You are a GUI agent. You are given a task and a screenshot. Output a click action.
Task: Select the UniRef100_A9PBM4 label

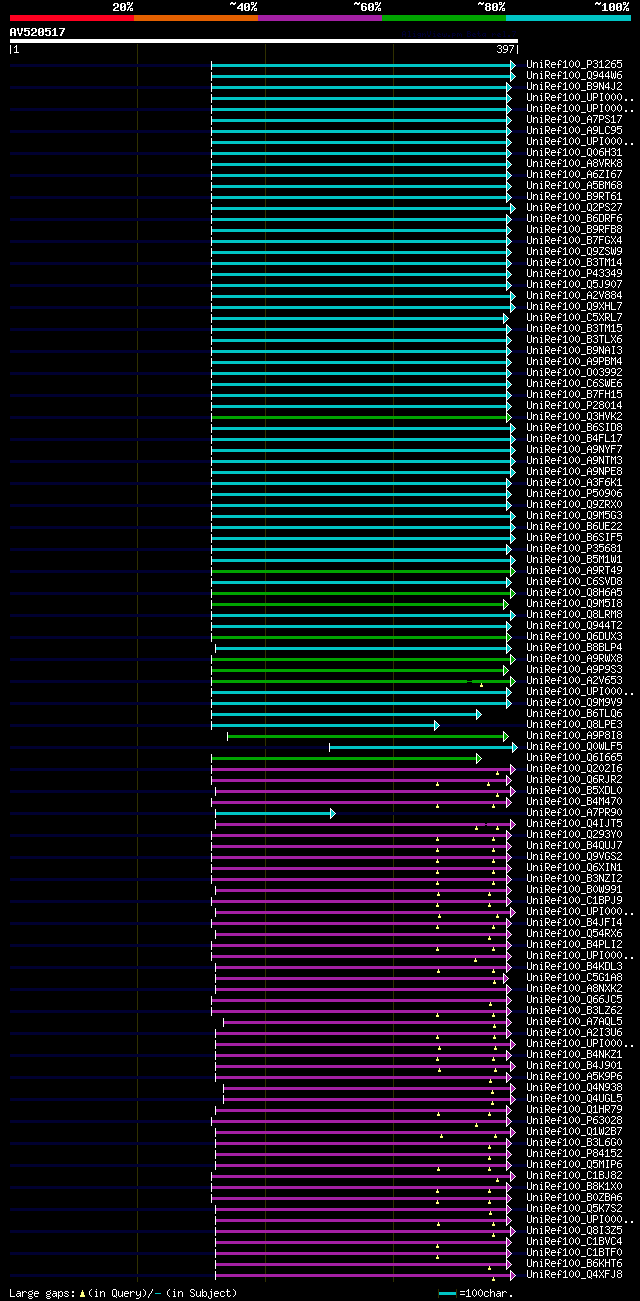tap(574, 362)
